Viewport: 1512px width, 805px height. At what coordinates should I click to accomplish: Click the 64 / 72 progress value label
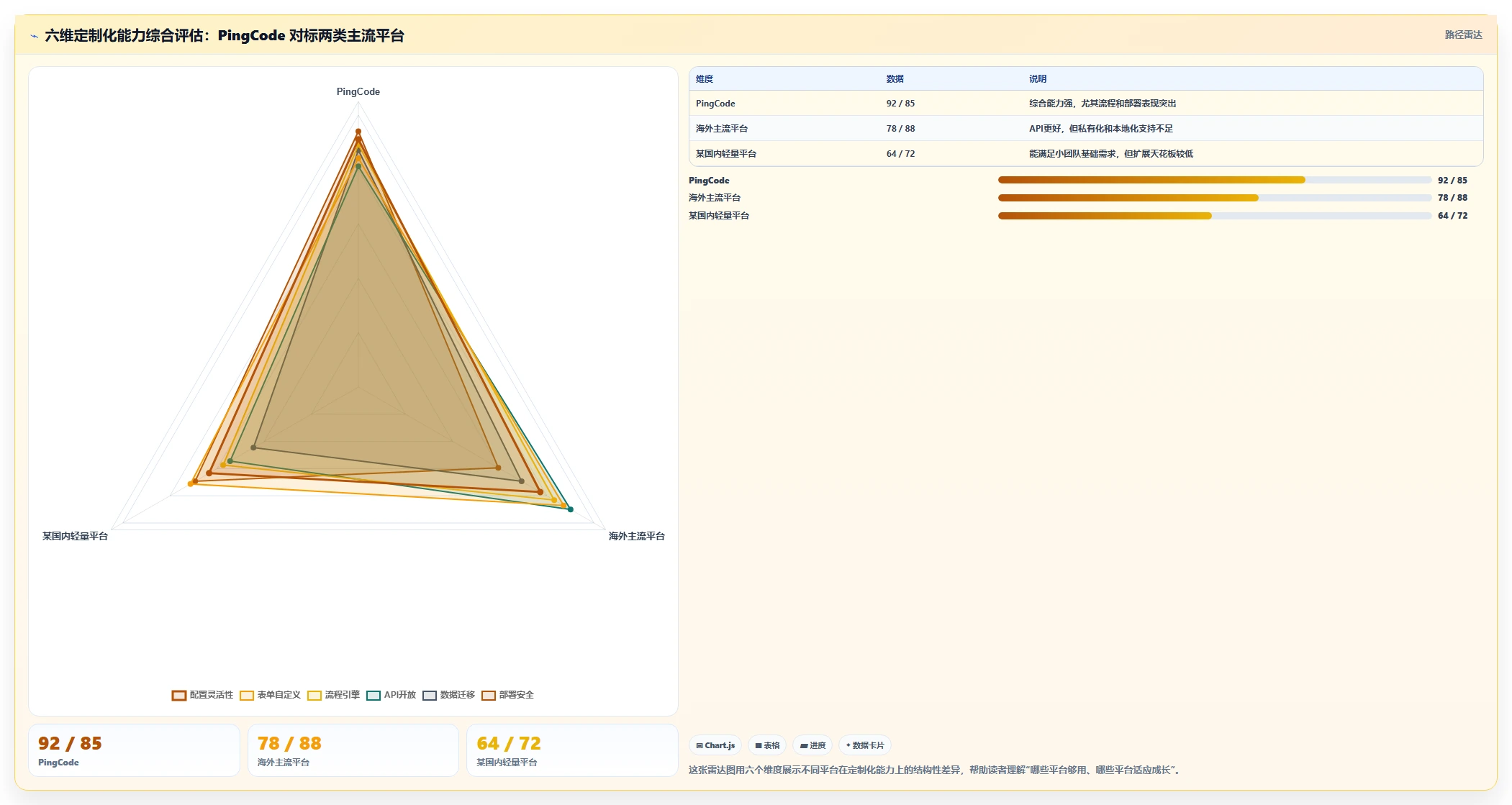point(1452,216)
